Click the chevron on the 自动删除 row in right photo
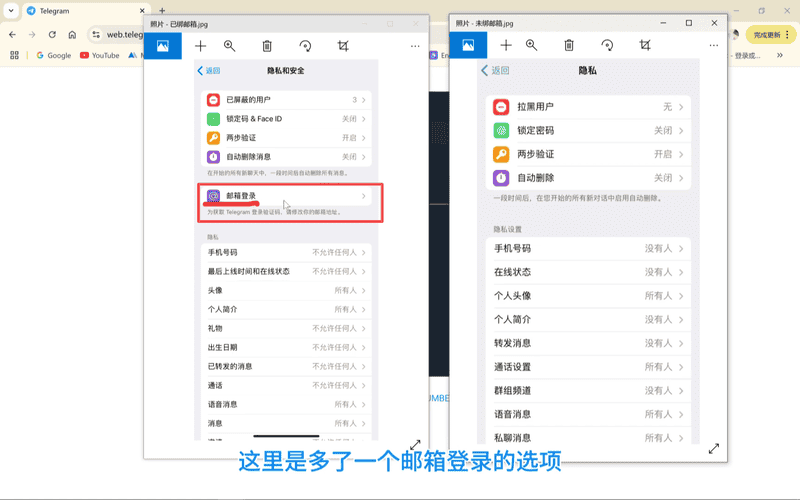The height and width of the screenshot is (500, 800). click(x=681, y=178)
